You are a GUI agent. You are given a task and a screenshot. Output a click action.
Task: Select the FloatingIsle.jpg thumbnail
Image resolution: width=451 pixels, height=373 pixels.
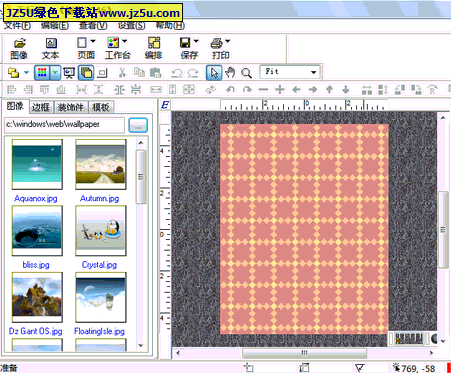pyautogui.click(x=100, y=297)
